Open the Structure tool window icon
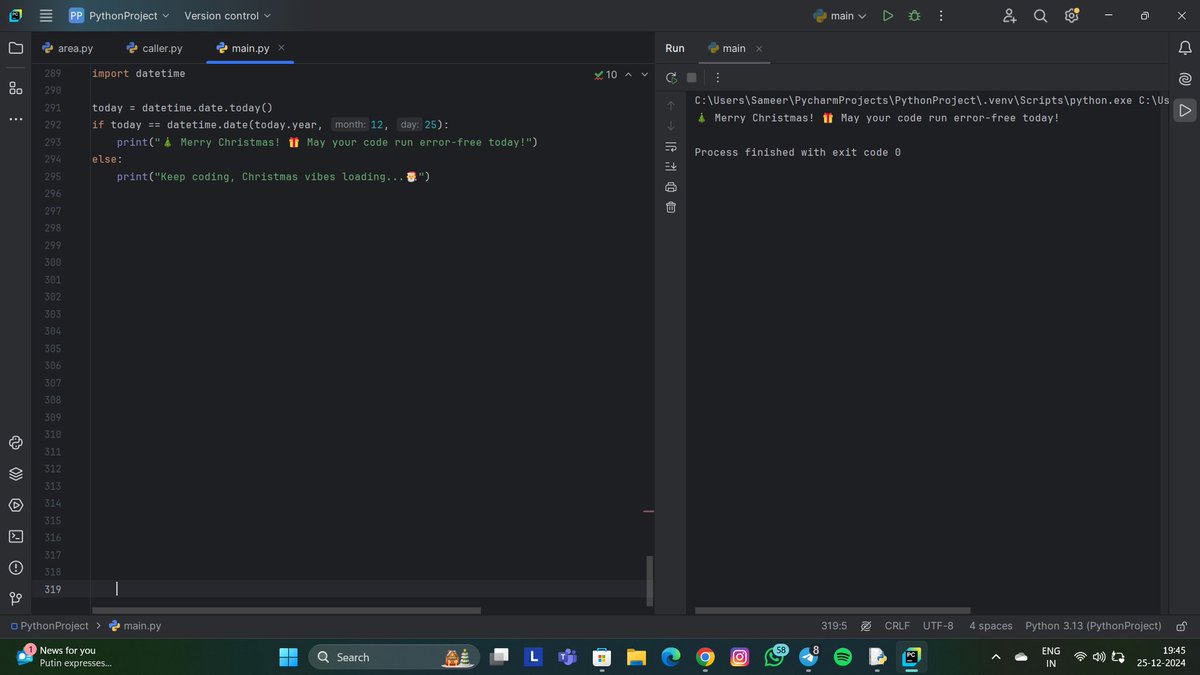 click(x=15, y=88)
